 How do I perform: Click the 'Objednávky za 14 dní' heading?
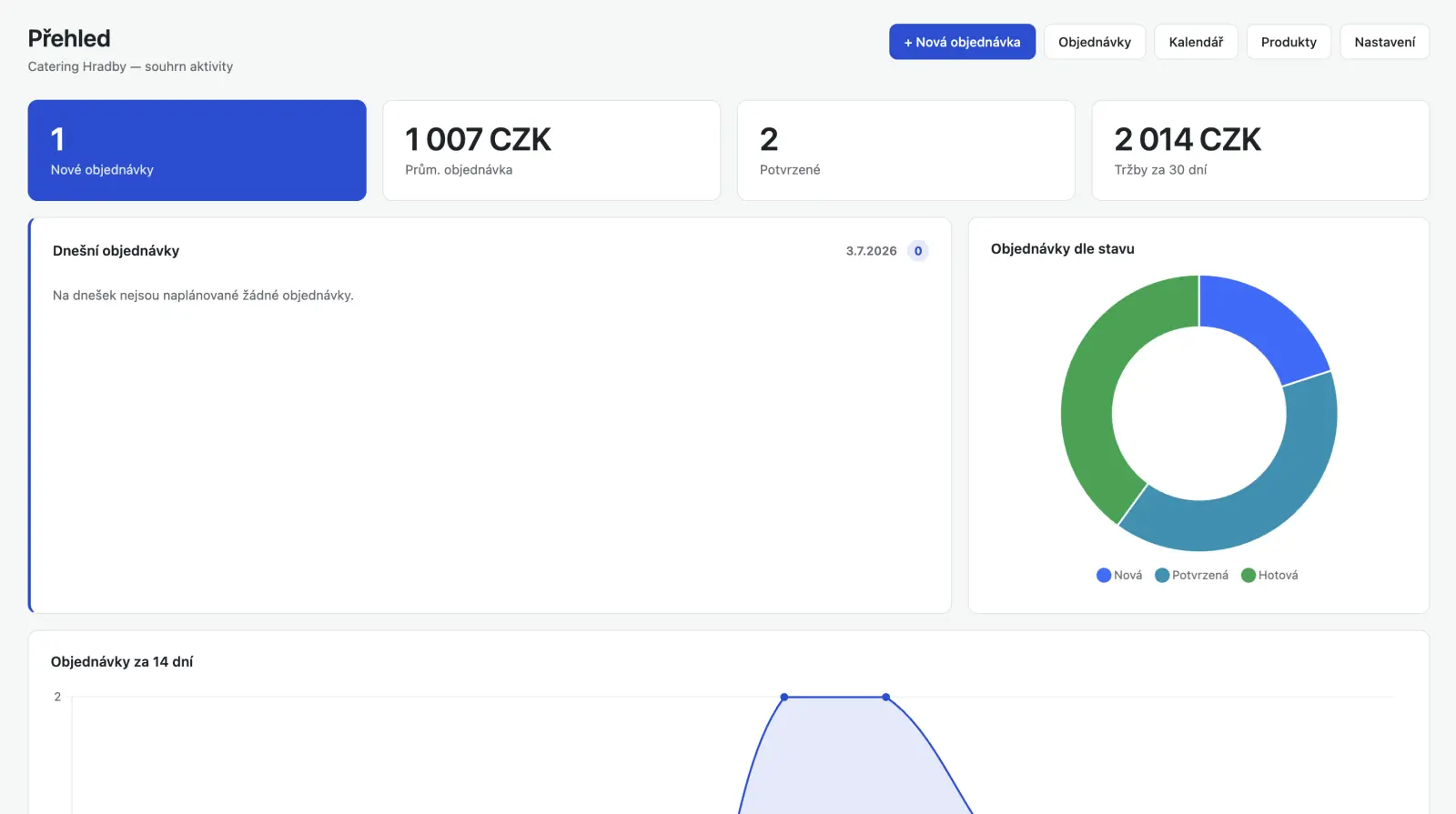(x=122, y=662)
